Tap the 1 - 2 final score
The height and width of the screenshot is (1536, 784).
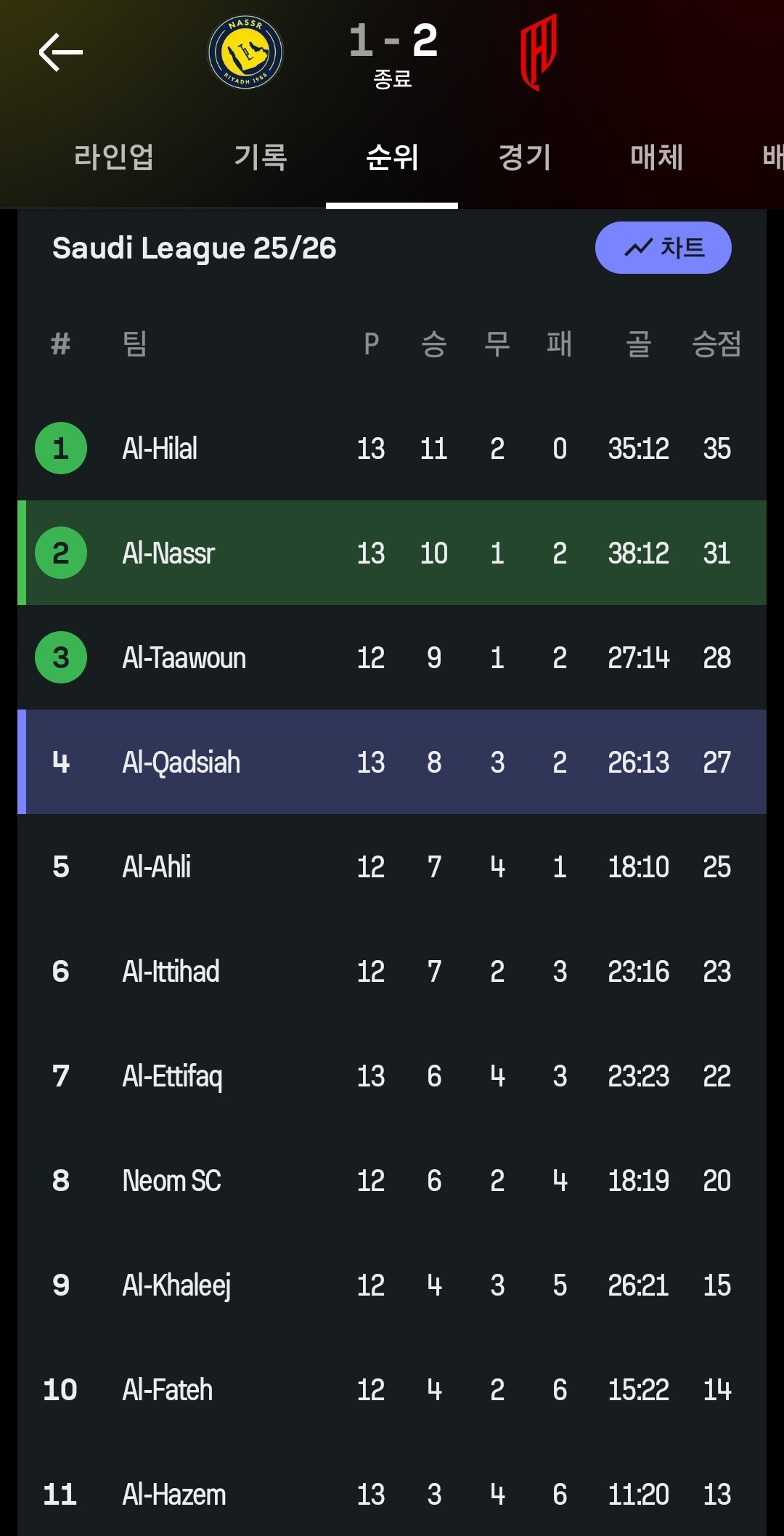393,41
